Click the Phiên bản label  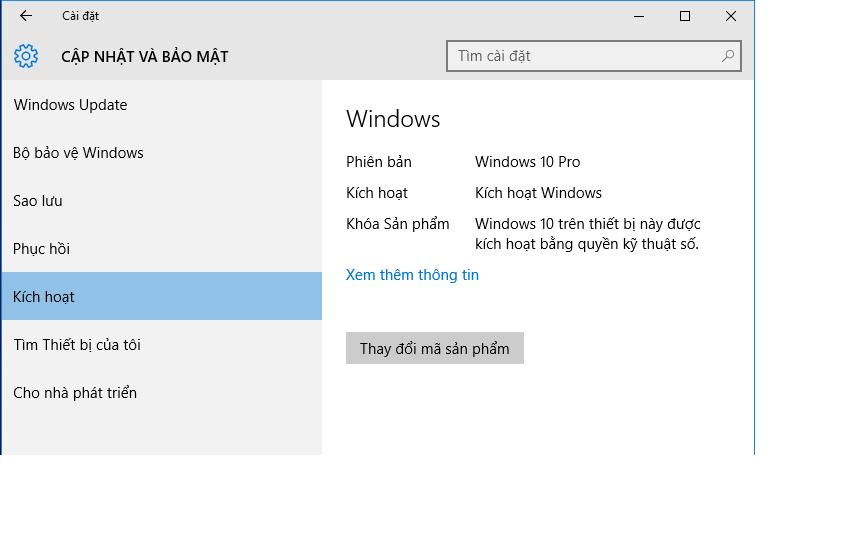tap(379, 162)
